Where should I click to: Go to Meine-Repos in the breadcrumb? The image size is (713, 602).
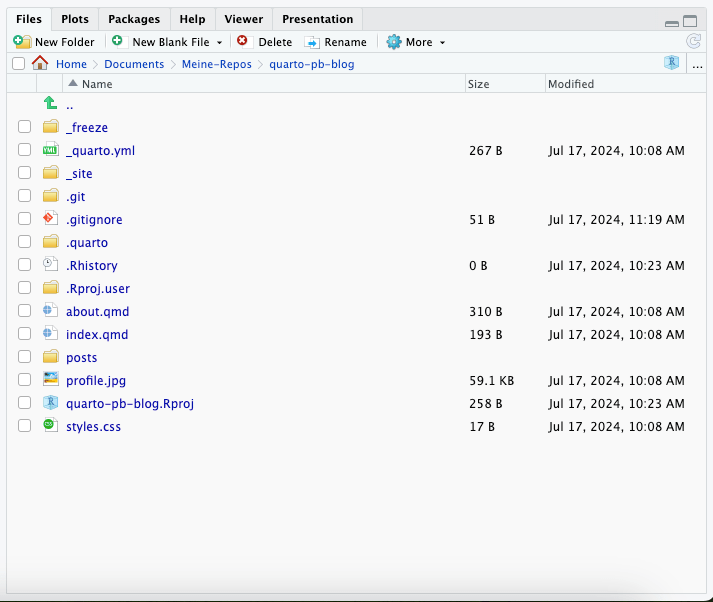216,64
